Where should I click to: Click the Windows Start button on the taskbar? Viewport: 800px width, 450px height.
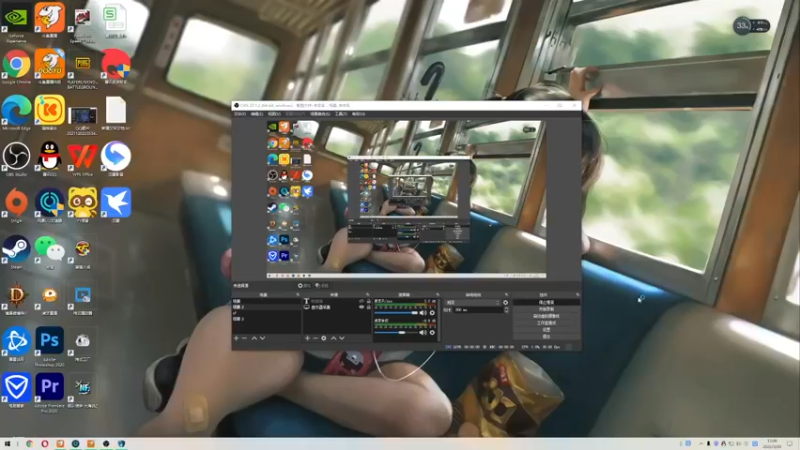point(7,444)
